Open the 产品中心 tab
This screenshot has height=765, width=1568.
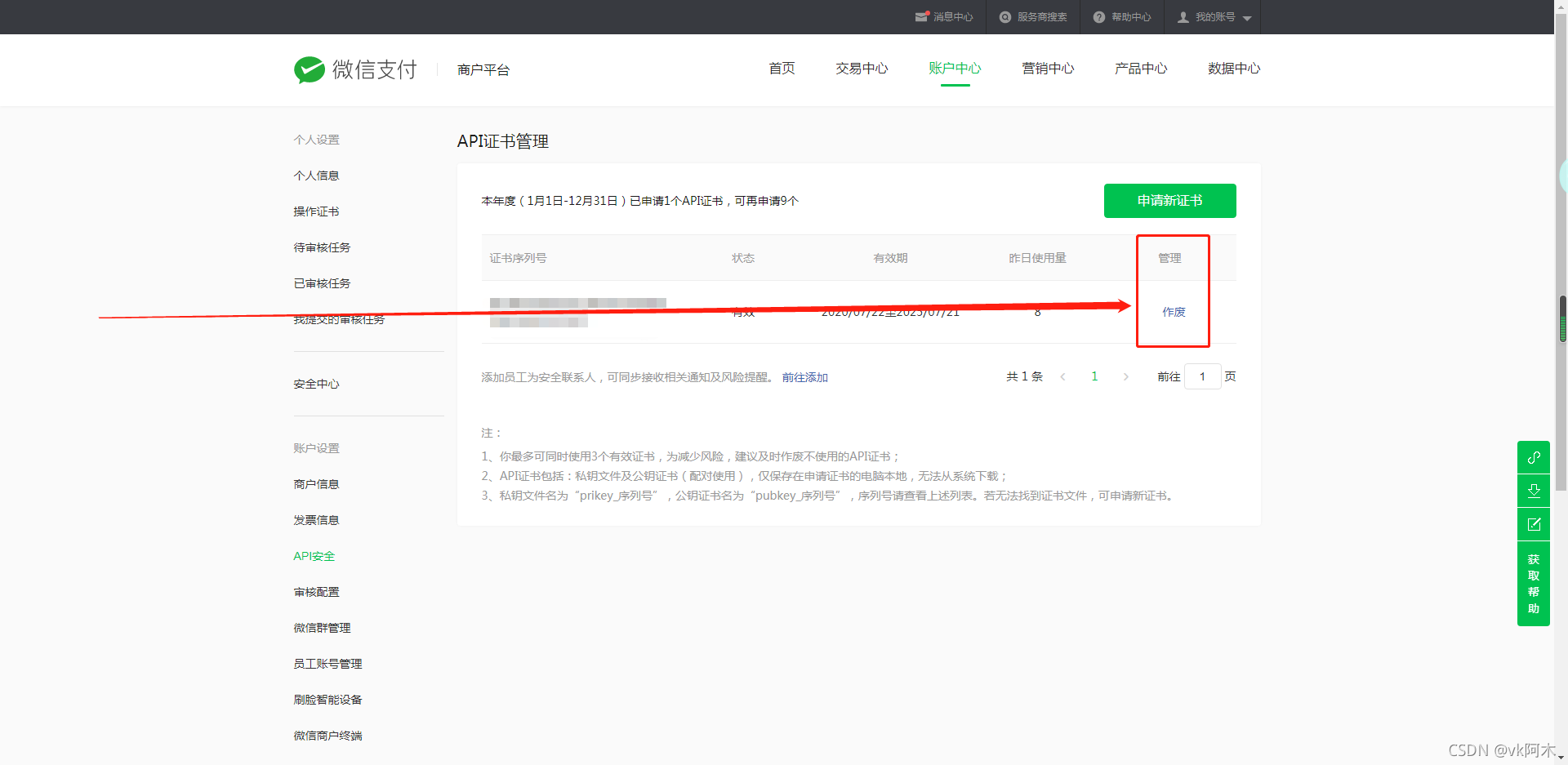pos(1141,69)
